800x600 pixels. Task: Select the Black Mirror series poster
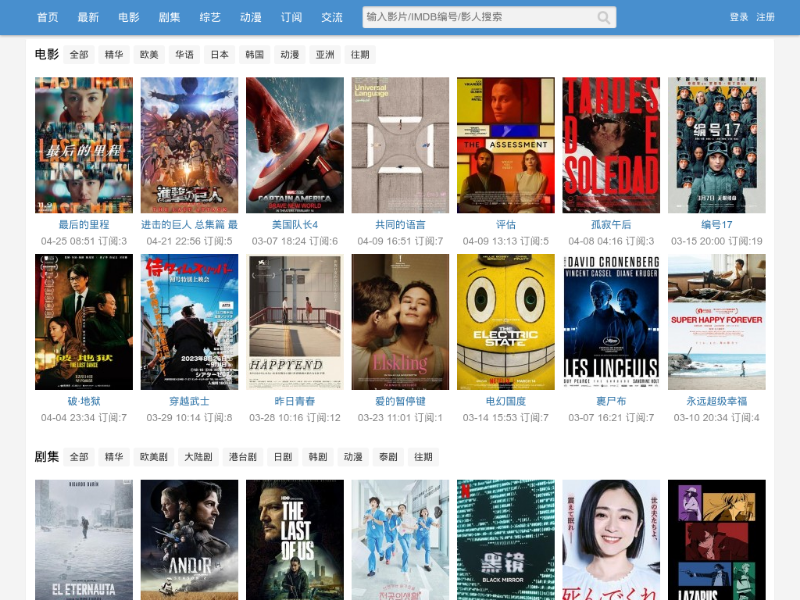click(506, 540)
